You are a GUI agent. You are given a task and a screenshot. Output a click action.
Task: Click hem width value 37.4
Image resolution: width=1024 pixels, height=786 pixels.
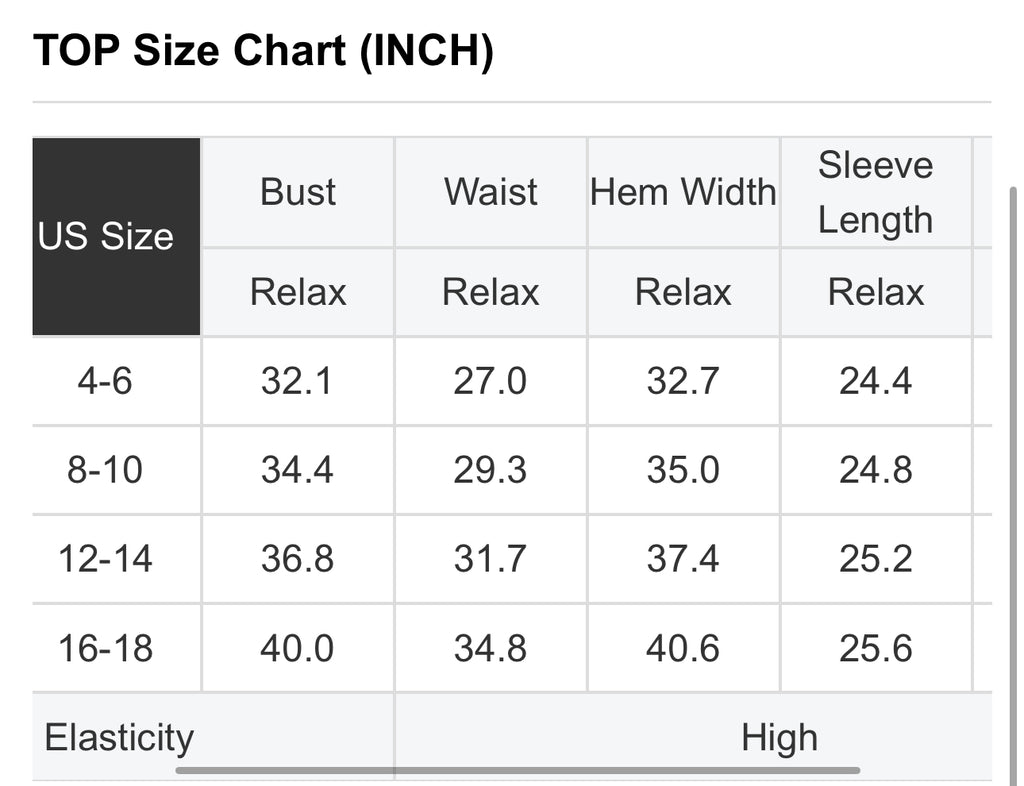click(683, 559)
